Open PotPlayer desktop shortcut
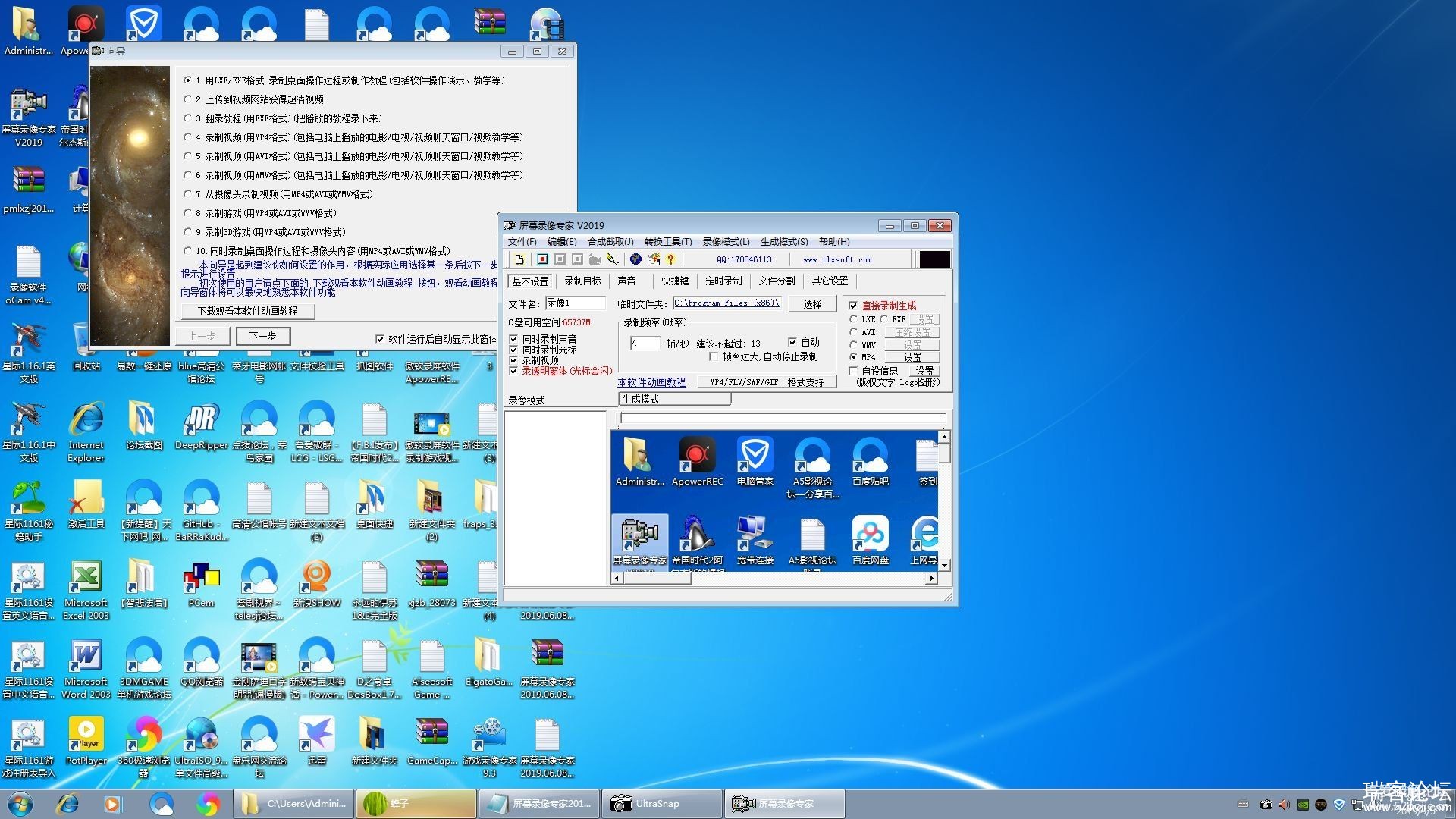This screenshot has width=1456, height=819. coord(86,741)
